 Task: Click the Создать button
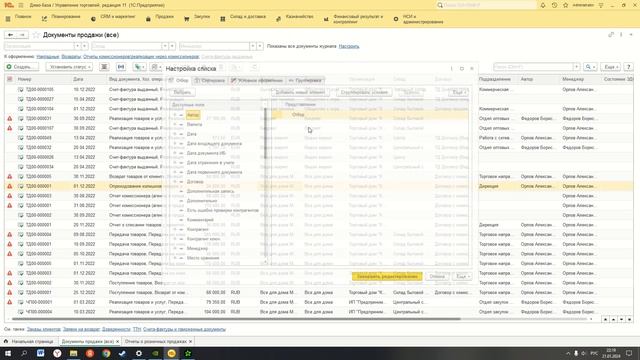point(22,67)
